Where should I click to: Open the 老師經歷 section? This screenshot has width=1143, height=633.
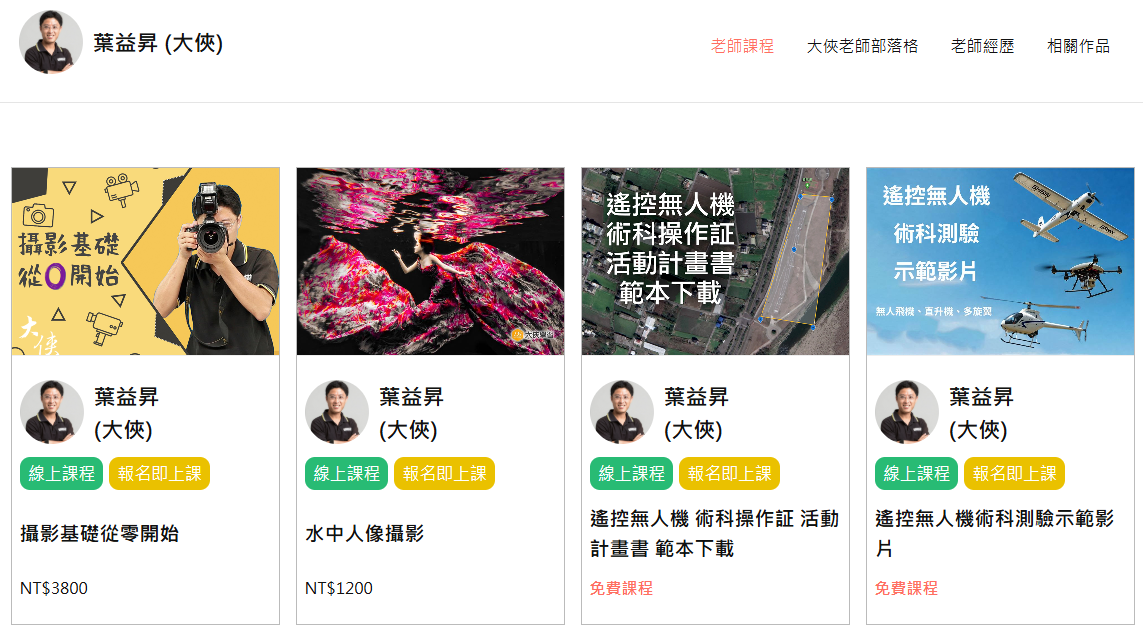pos(983,46)
